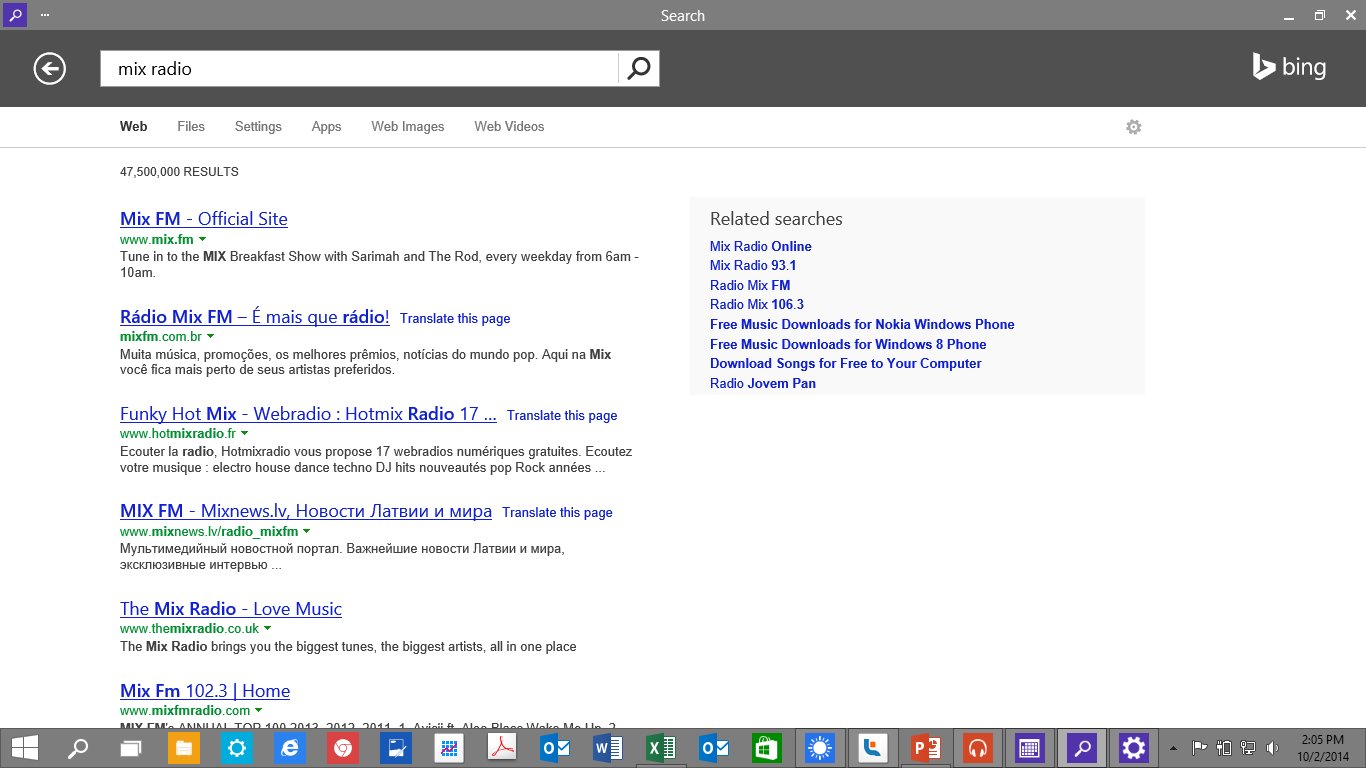The image size is (1366, 768).
Task: Open the purple Calendar app on taskbar
Action: pos(1030,747)
